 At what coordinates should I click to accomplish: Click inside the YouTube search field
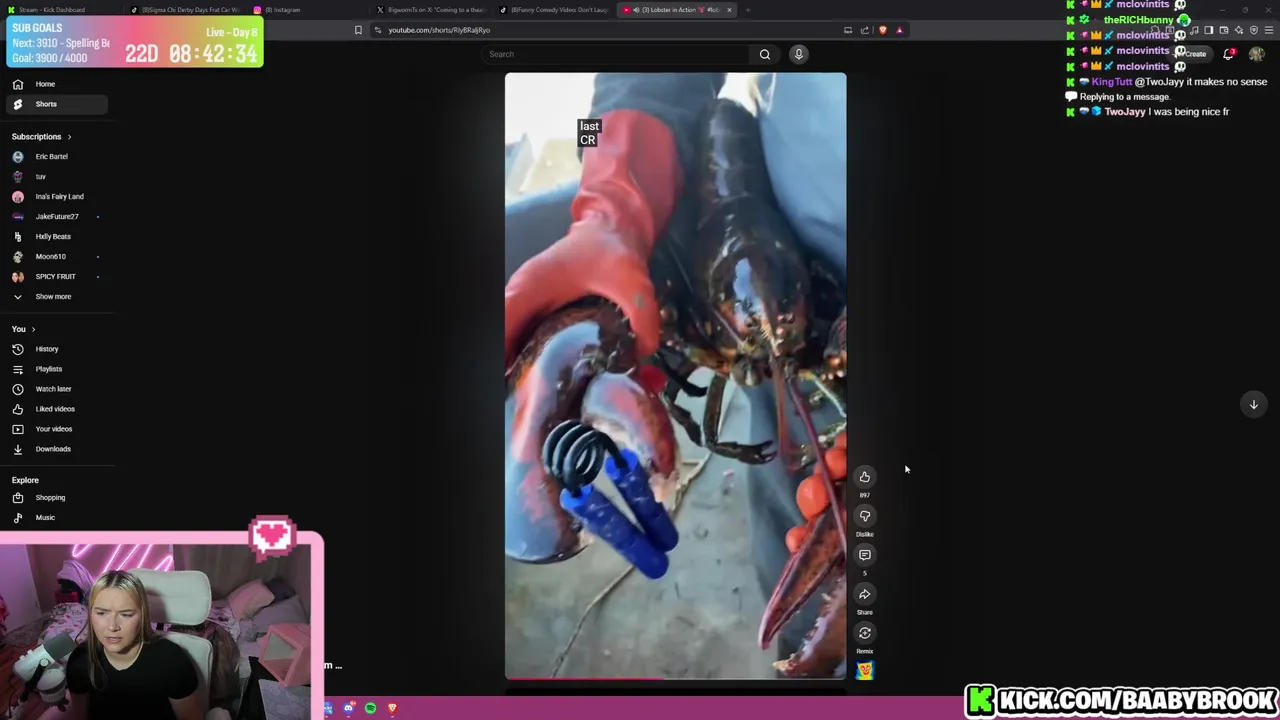pyautogui.click(x=616, y=54)
